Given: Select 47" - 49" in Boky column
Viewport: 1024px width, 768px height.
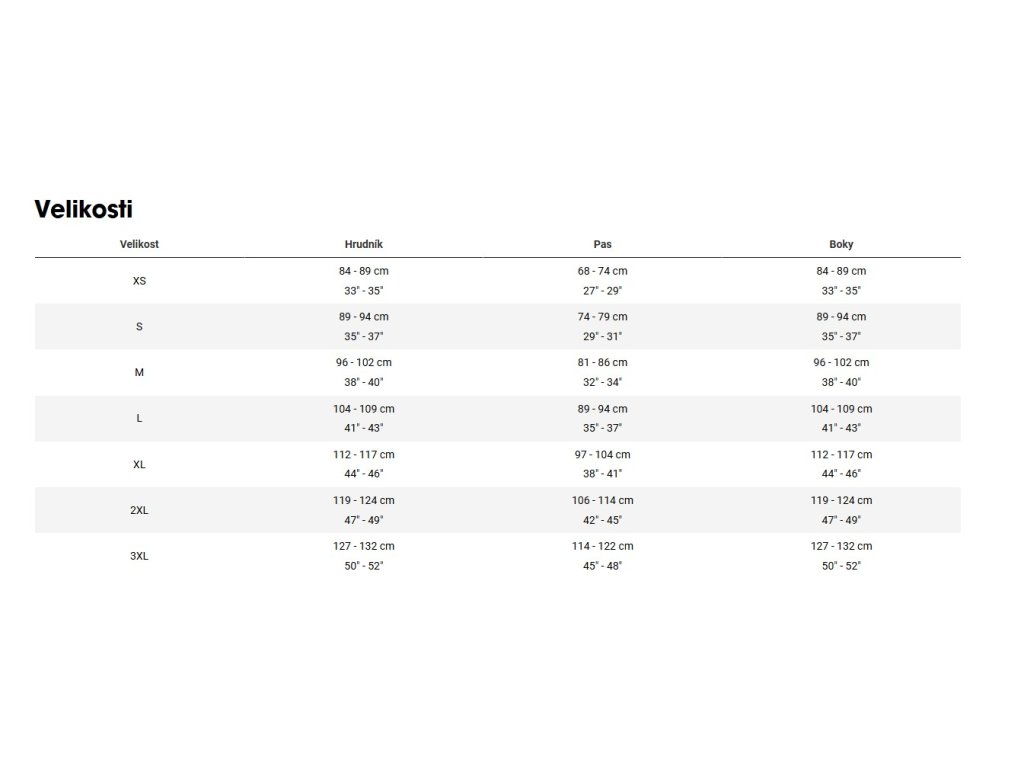Looking at the screenshot, I should click(841, 520).
